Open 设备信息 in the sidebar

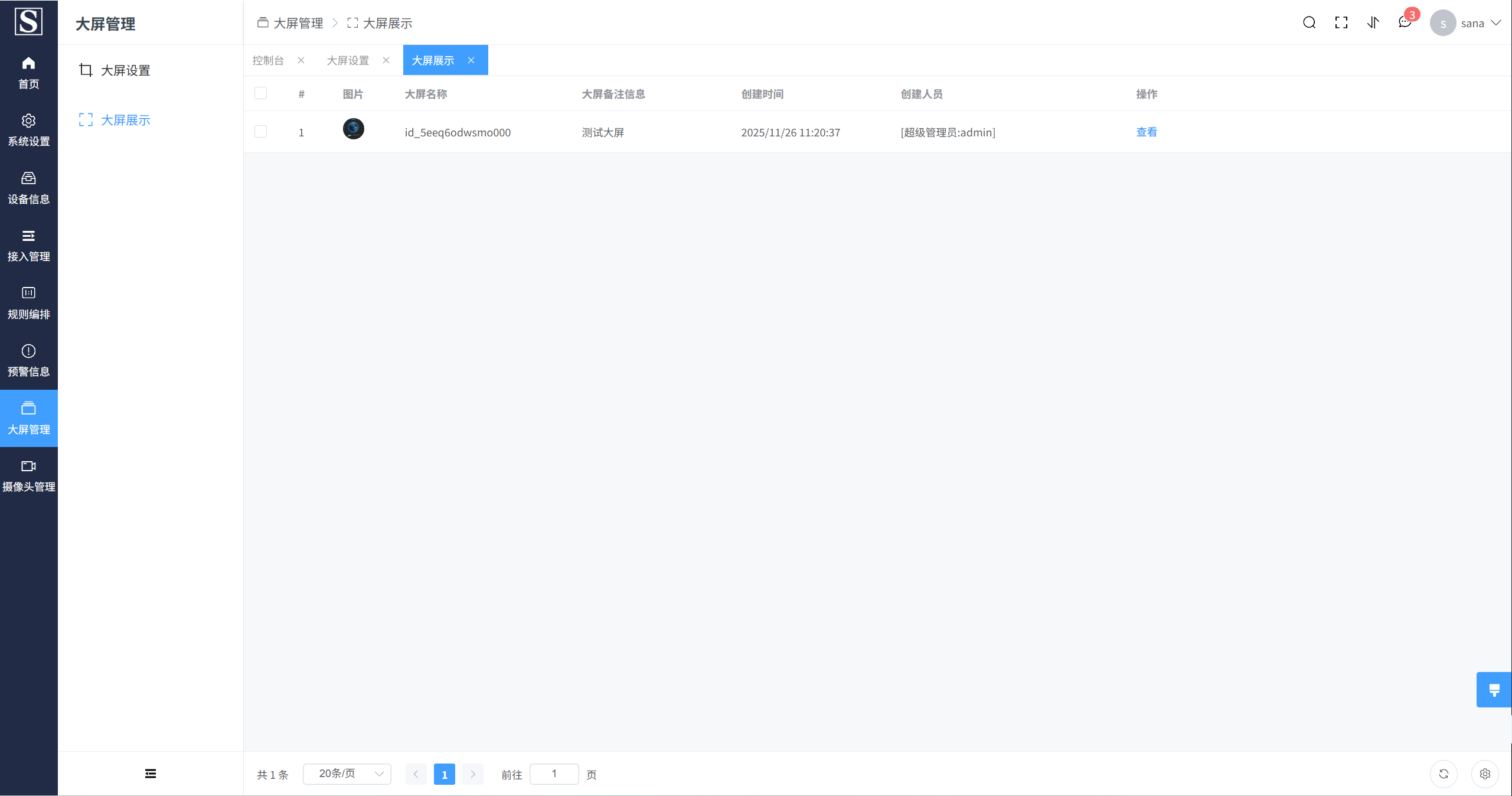tap(28, 188)
